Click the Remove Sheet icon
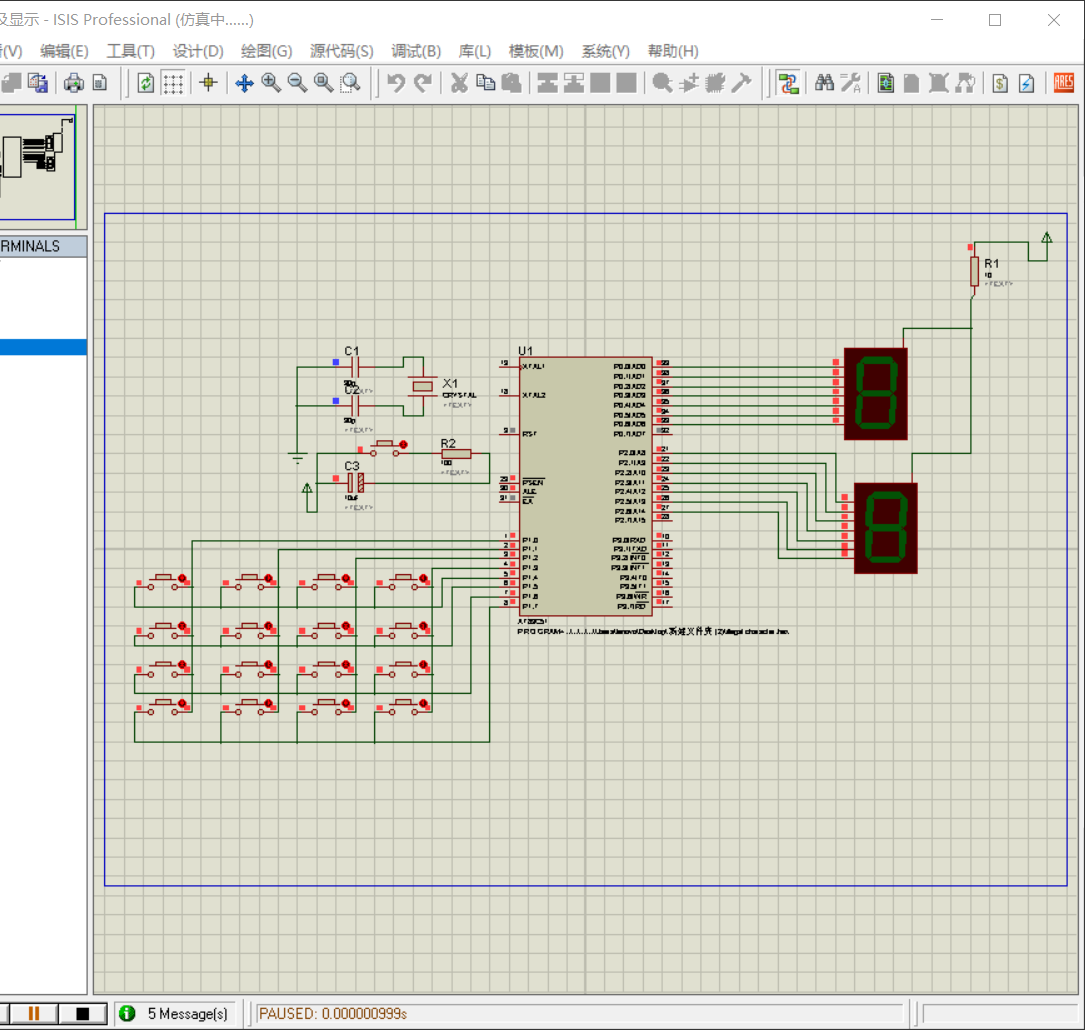 pyautogui.click(x=938, y=83)
